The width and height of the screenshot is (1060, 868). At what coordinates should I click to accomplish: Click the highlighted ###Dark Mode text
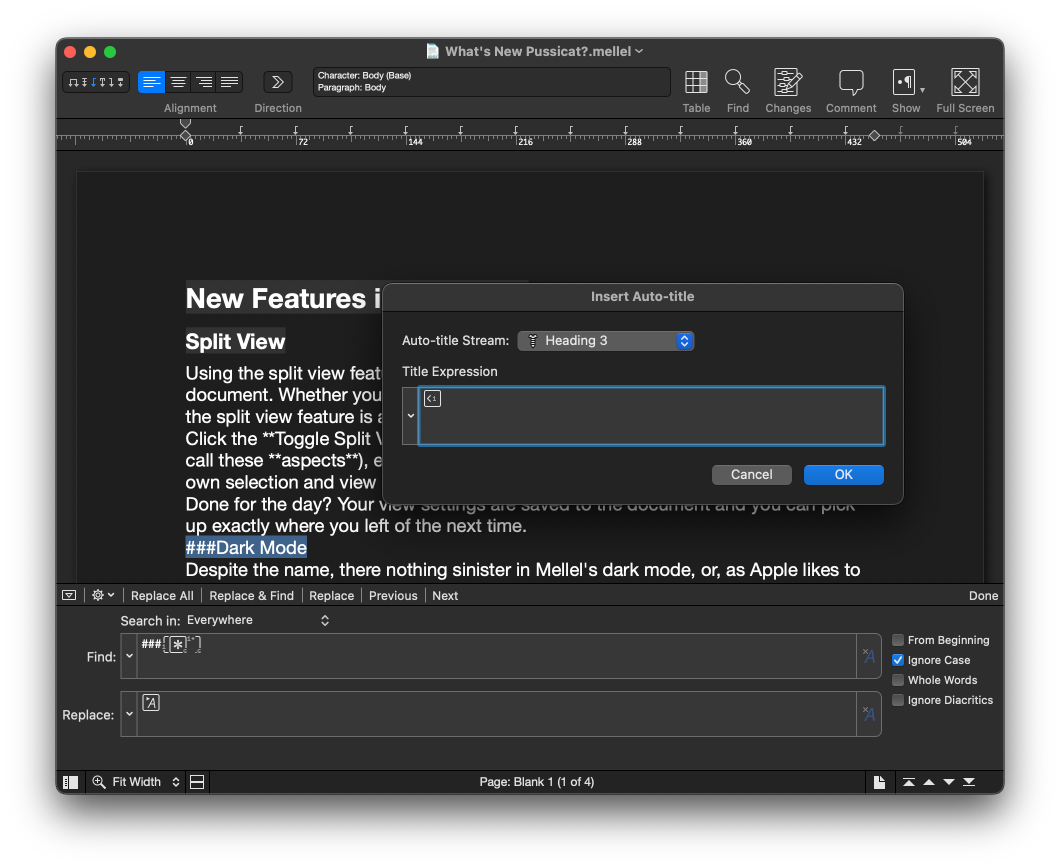pos(246,548)
